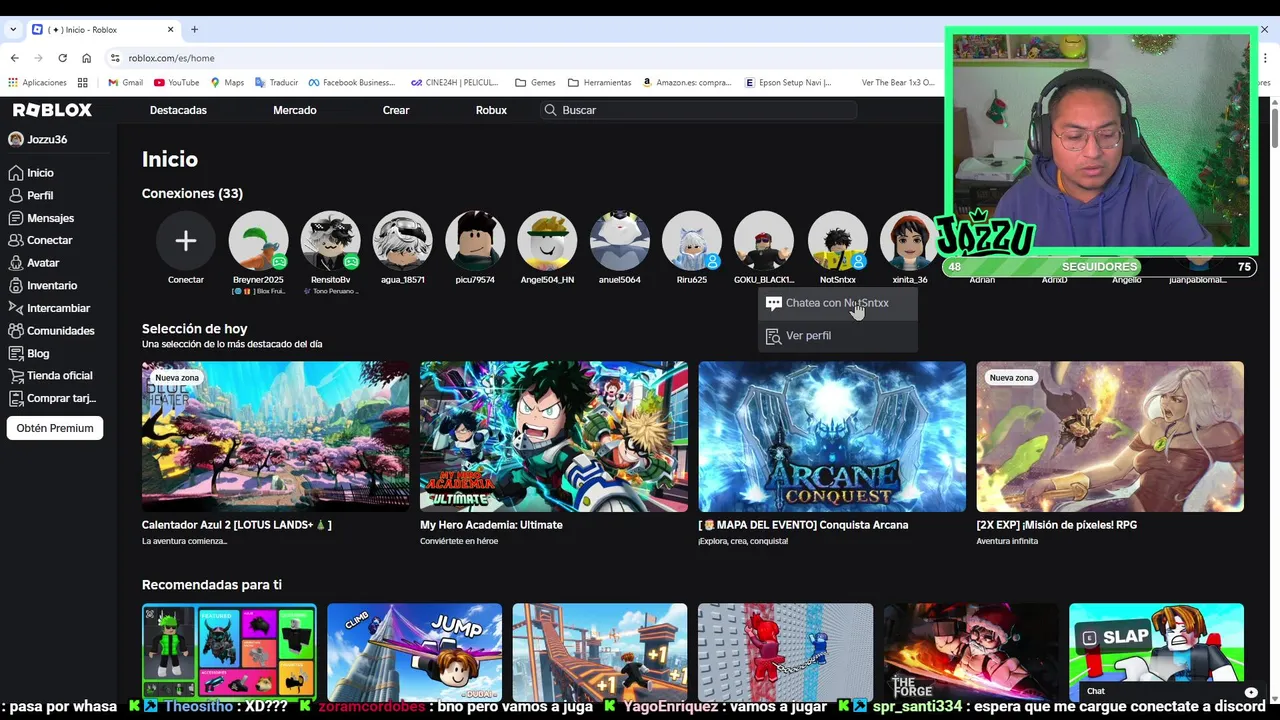Open the Mercado top menu
Viewport: 1280px width, 720px height.
tap(295, 110)
